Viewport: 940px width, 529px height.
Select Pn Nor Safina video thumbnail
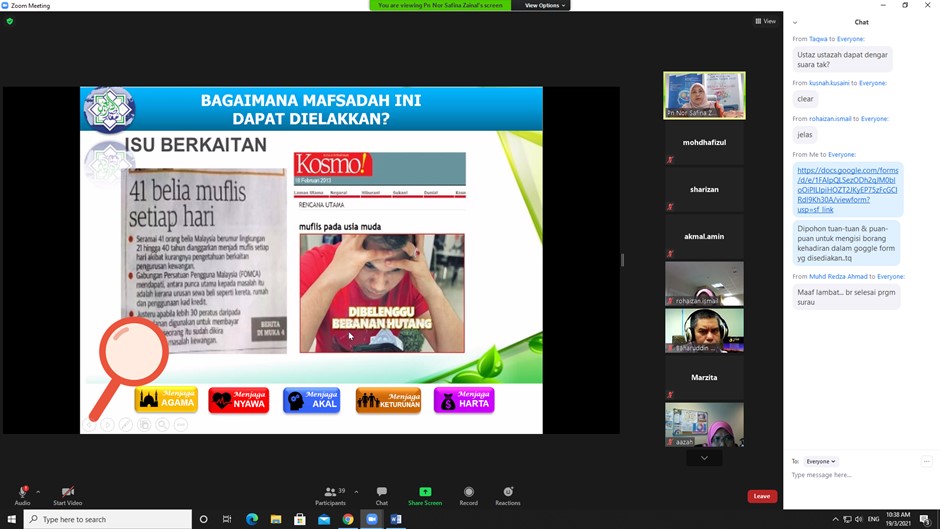pos(704,95)
